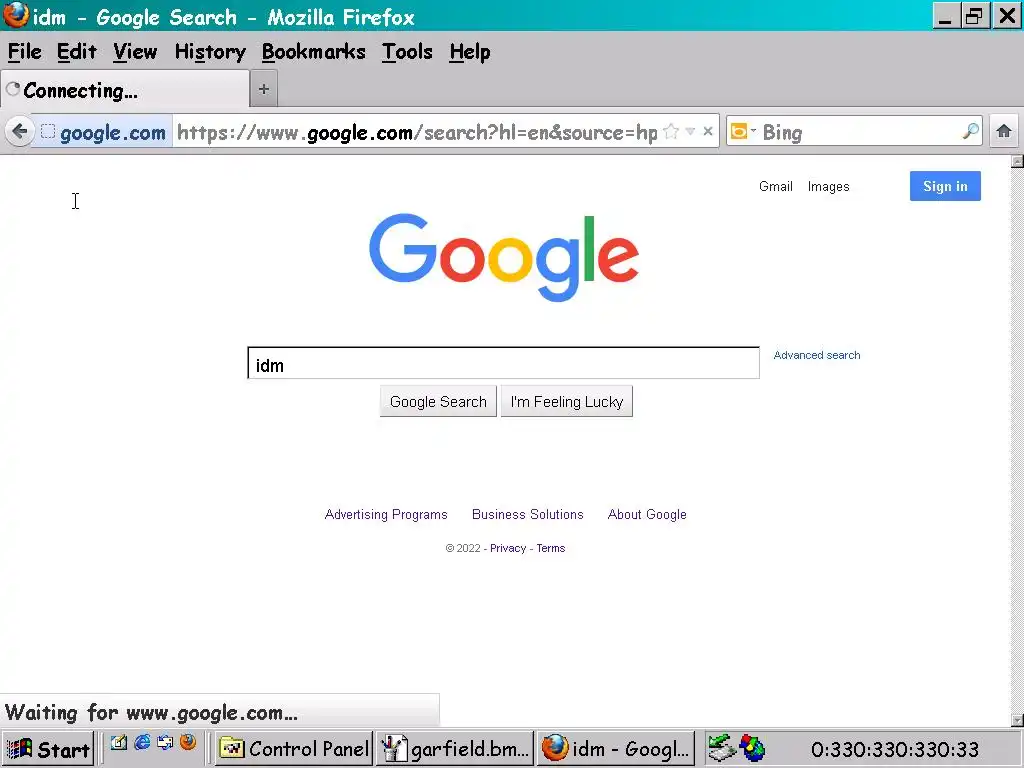1024x768 pixels.
Task: Bookmark this page with the star icon
Action: coord(671,132)
